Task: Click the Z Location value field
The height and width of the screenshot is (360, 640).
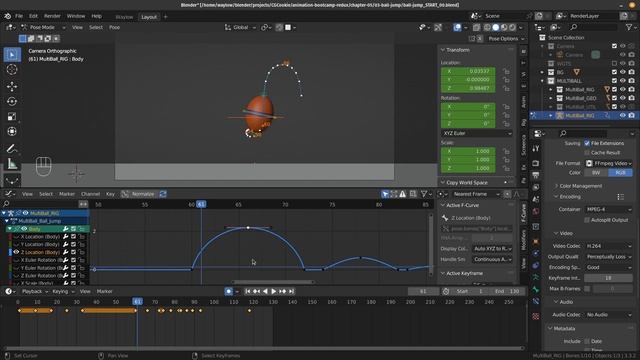Action: click(468, 88)
